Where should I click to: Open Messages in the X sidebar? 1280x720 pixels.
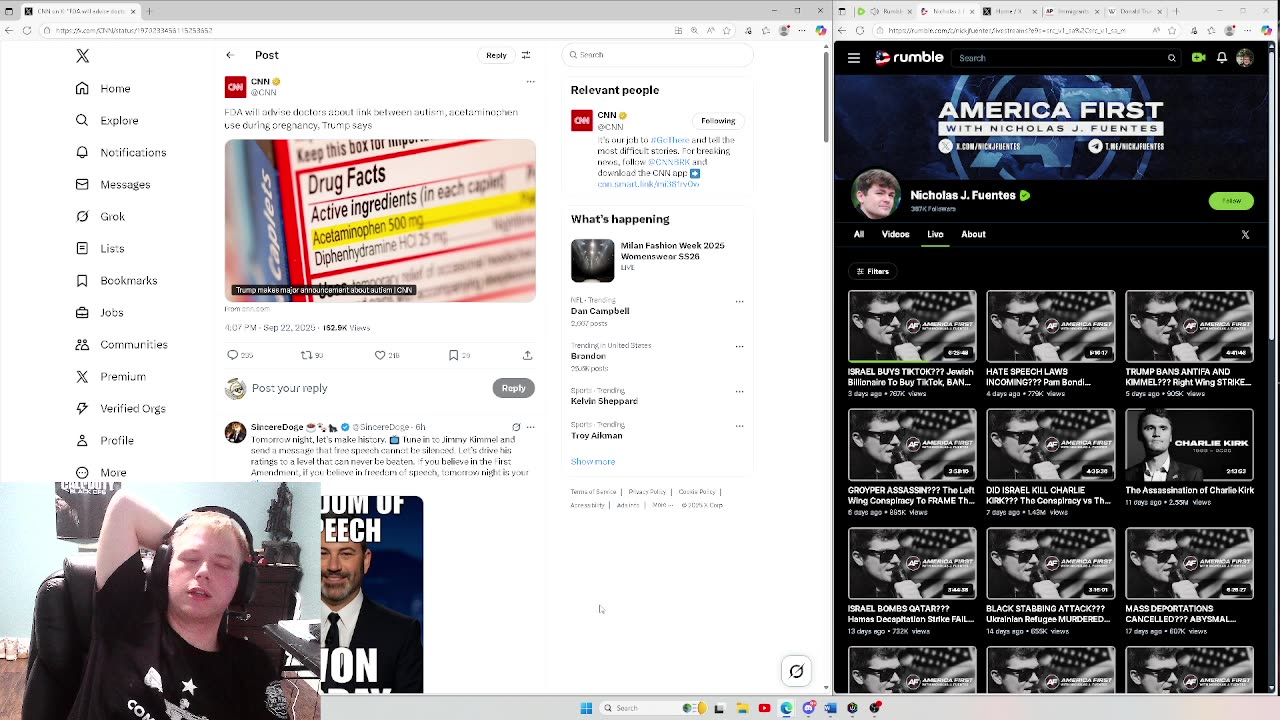[113, 184]
